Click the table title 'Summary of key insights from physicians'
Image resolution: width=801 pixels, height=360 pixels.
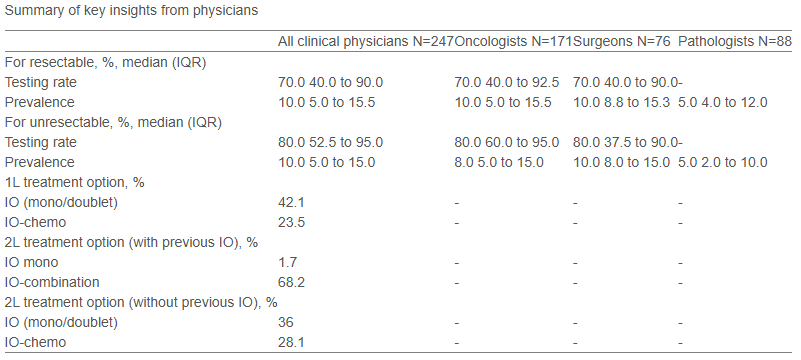click(131, 11)
